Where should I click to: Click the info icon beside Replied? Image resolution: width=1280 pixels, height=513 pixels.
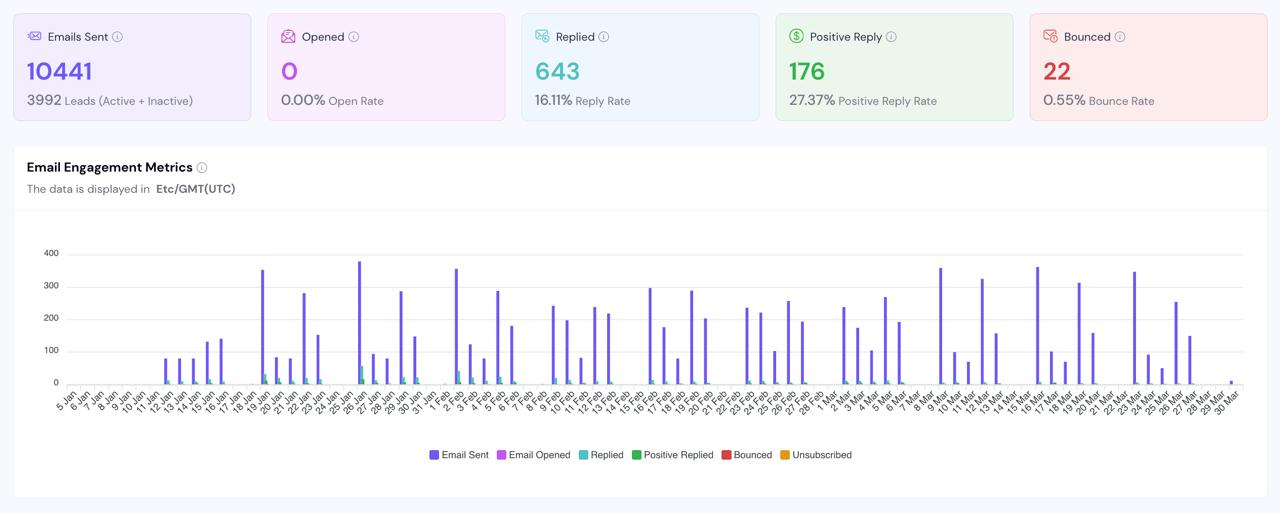[603, 37]
